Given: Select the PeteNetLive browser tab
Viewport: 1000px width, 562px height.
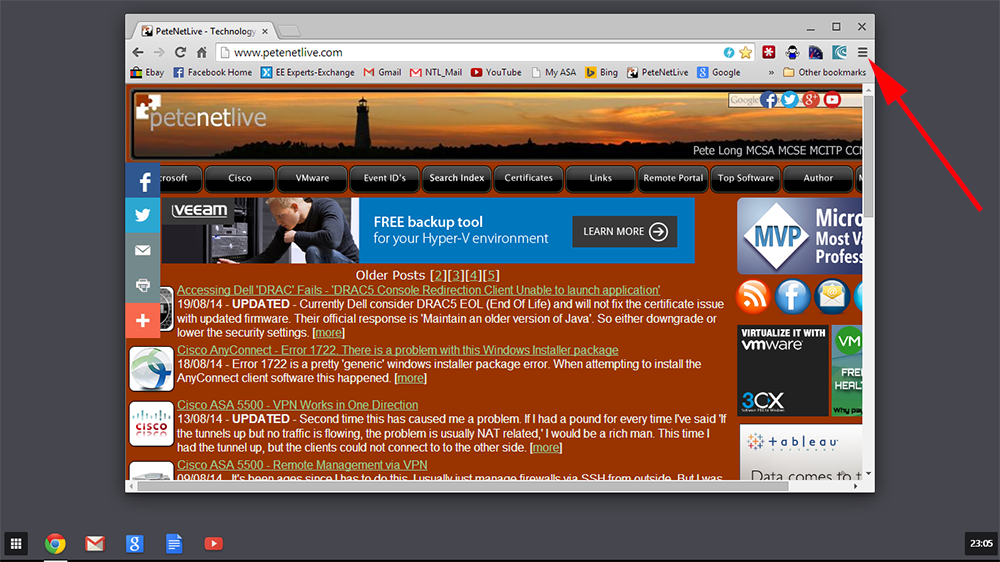Looking at the screenshot, I should (x=203, y=31).
